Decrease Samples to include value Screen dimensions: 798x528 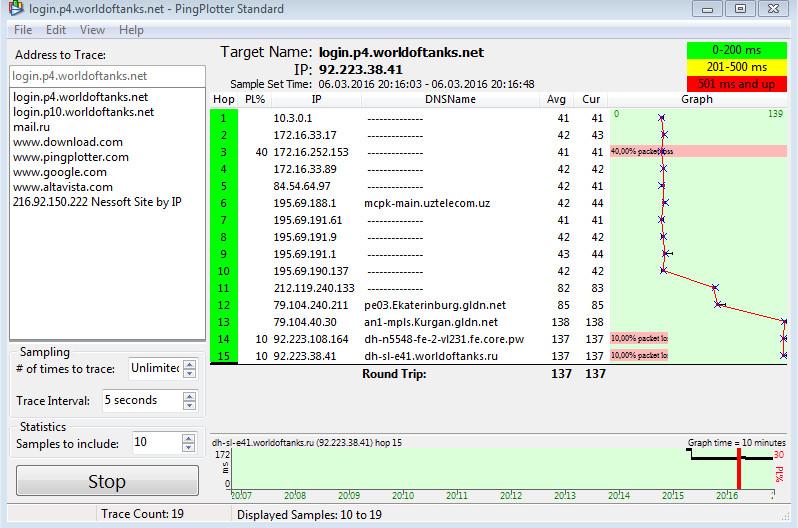click(188, 448)
